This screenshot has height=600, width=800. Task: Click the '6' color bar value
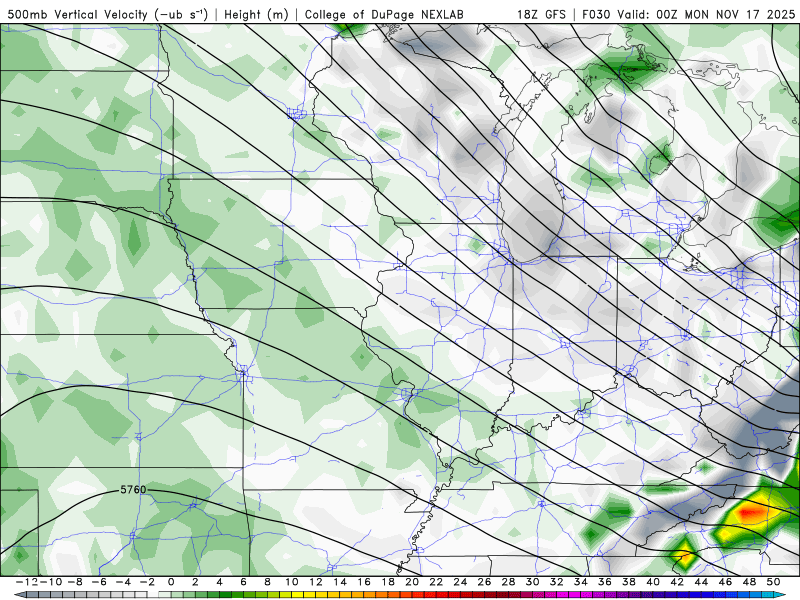pos(243,582)
